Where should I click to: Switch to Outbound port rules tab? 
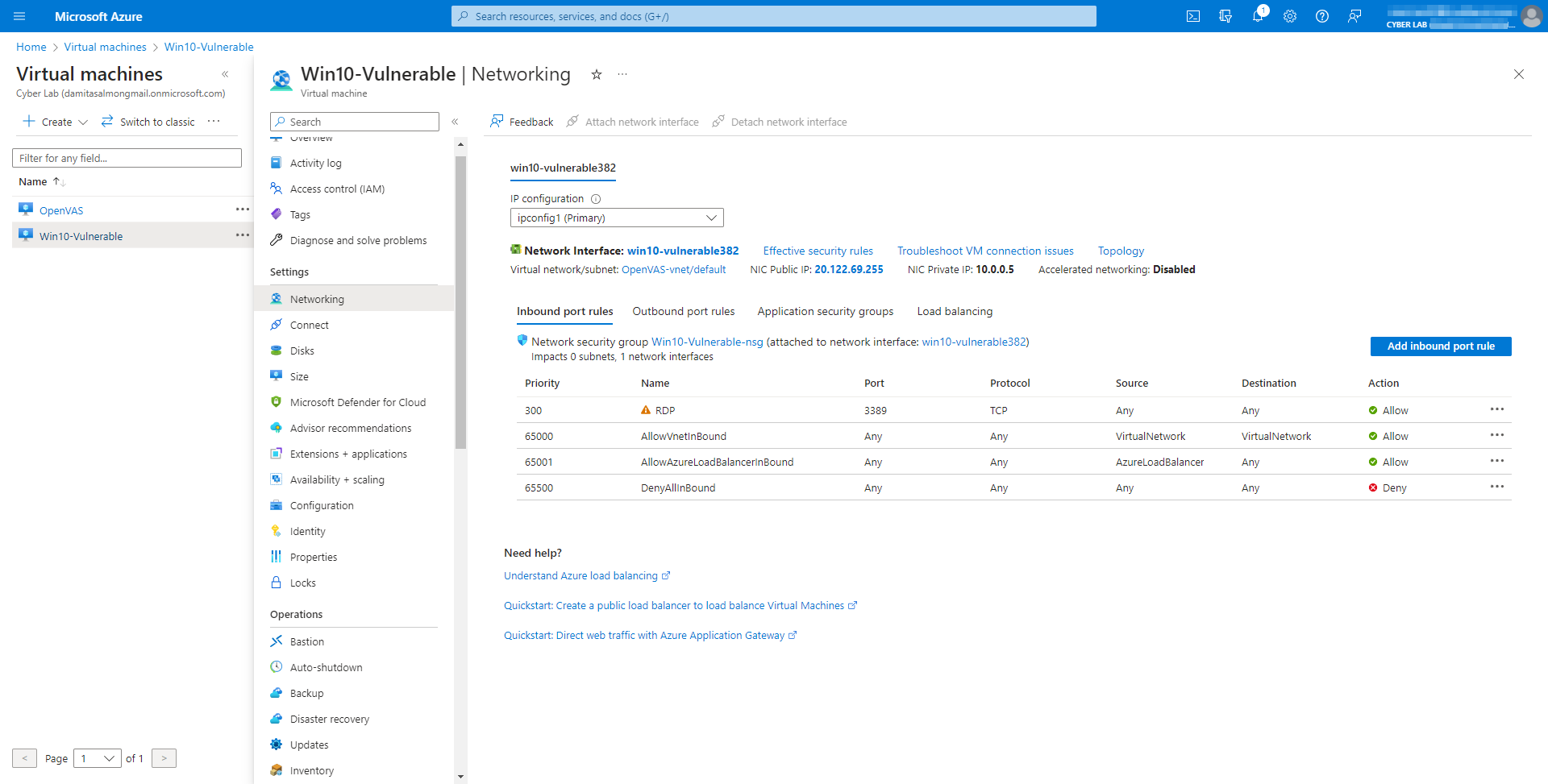[x=684, y=311]
